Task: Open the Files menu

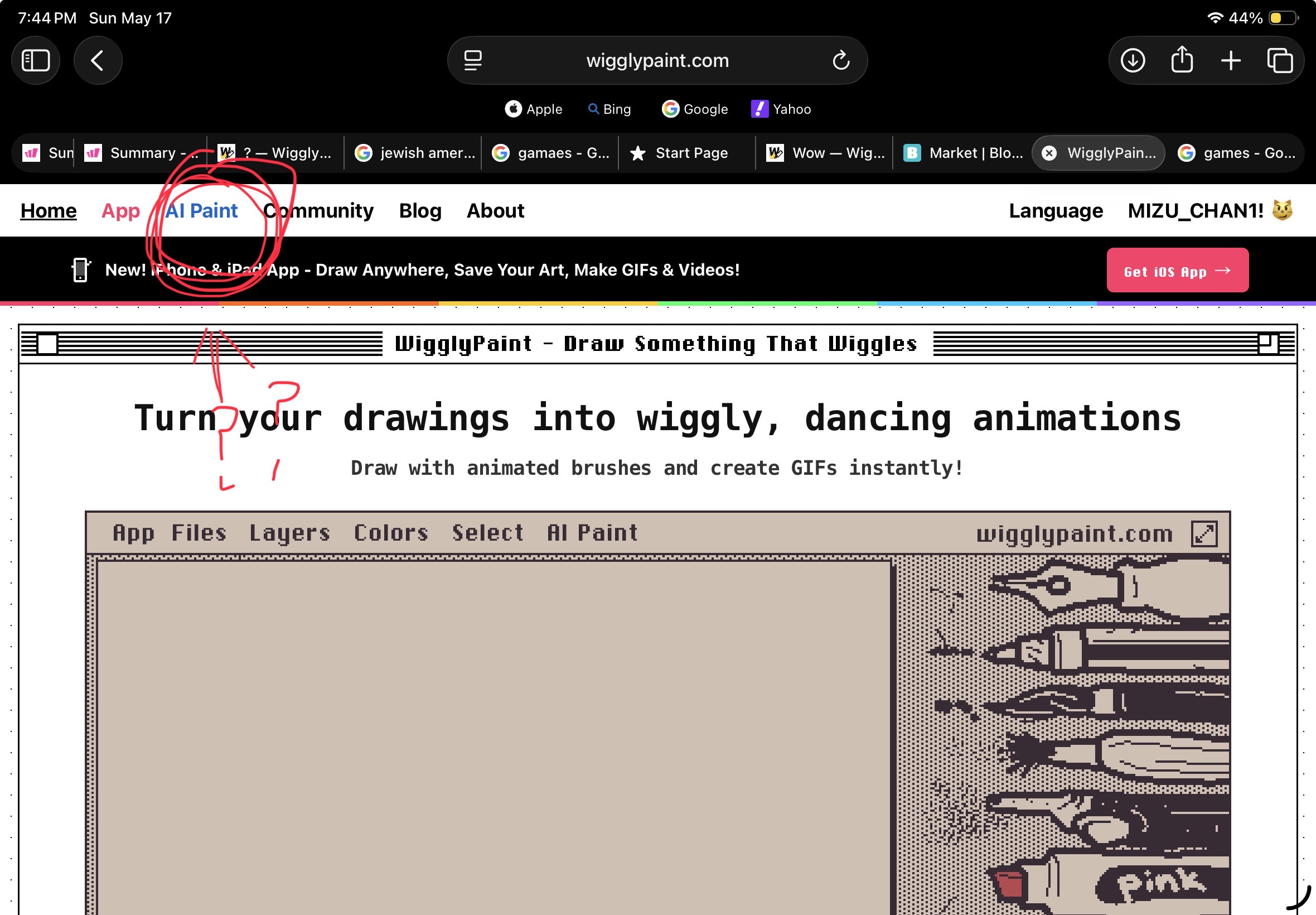Action: 199,533
